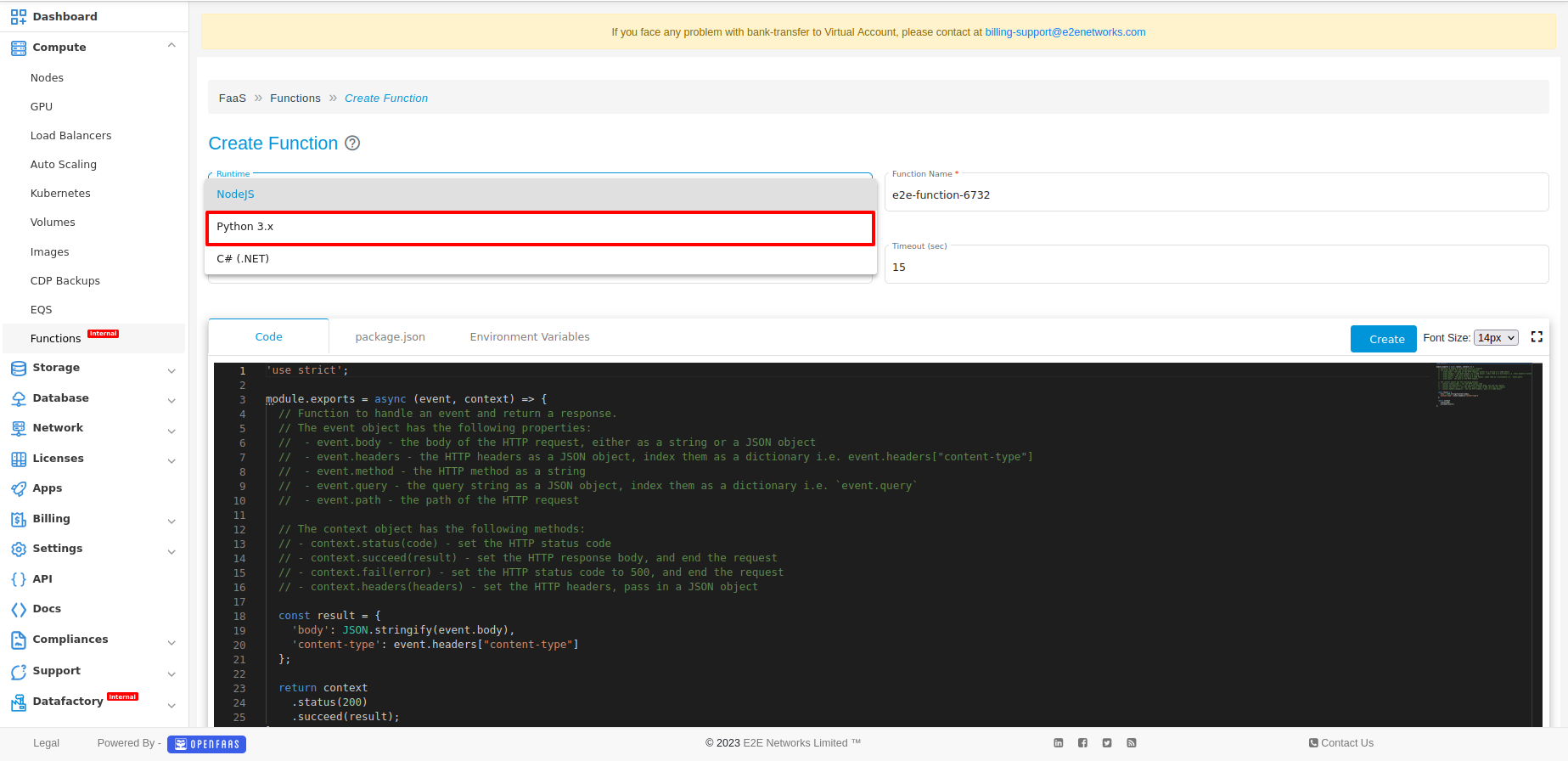Screen dimensions: 1568x761
Task: Open the Twitter footer icon
Action: tap(1107, 743)
